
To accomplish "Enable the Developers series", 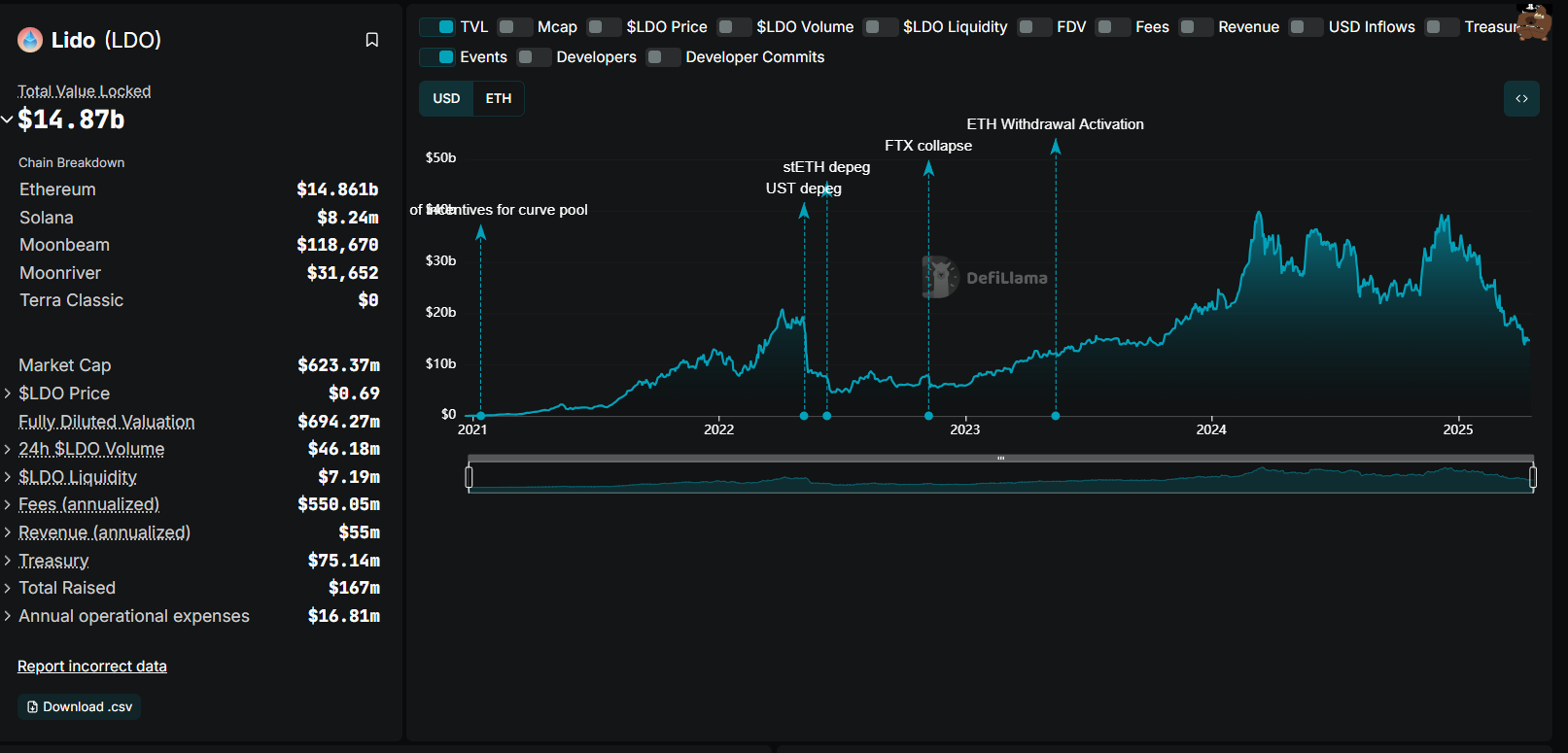I will pos(534,57).
